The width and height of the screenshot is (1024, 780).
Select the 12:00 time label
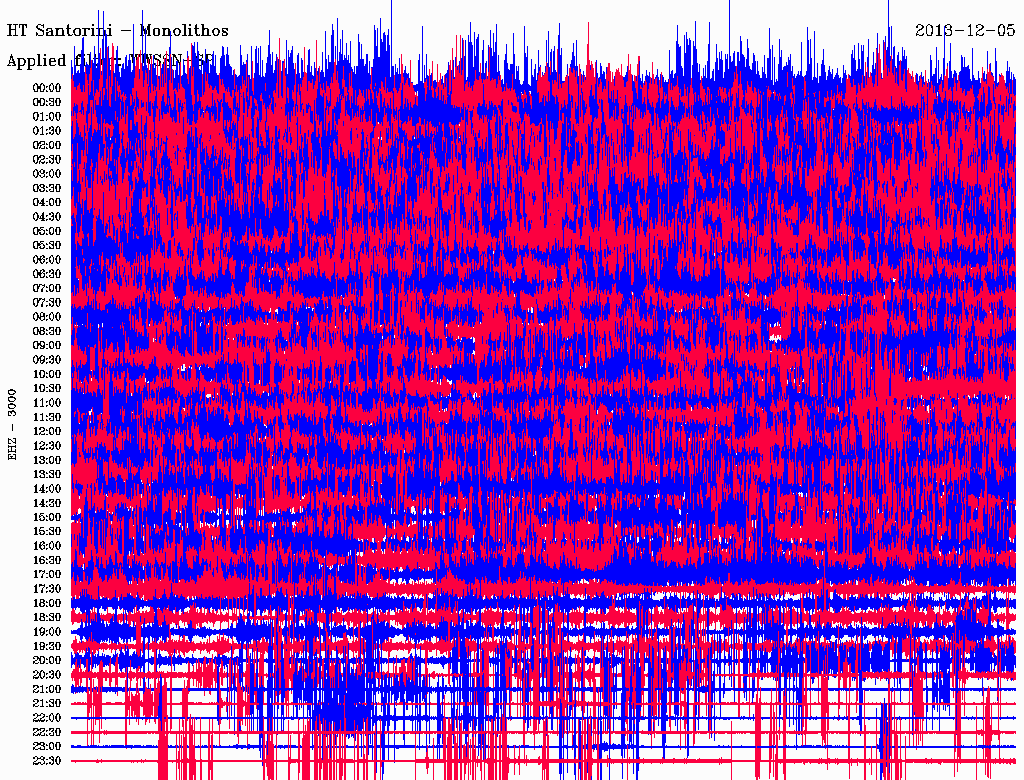pyautogui.click(x=47, y=432)
